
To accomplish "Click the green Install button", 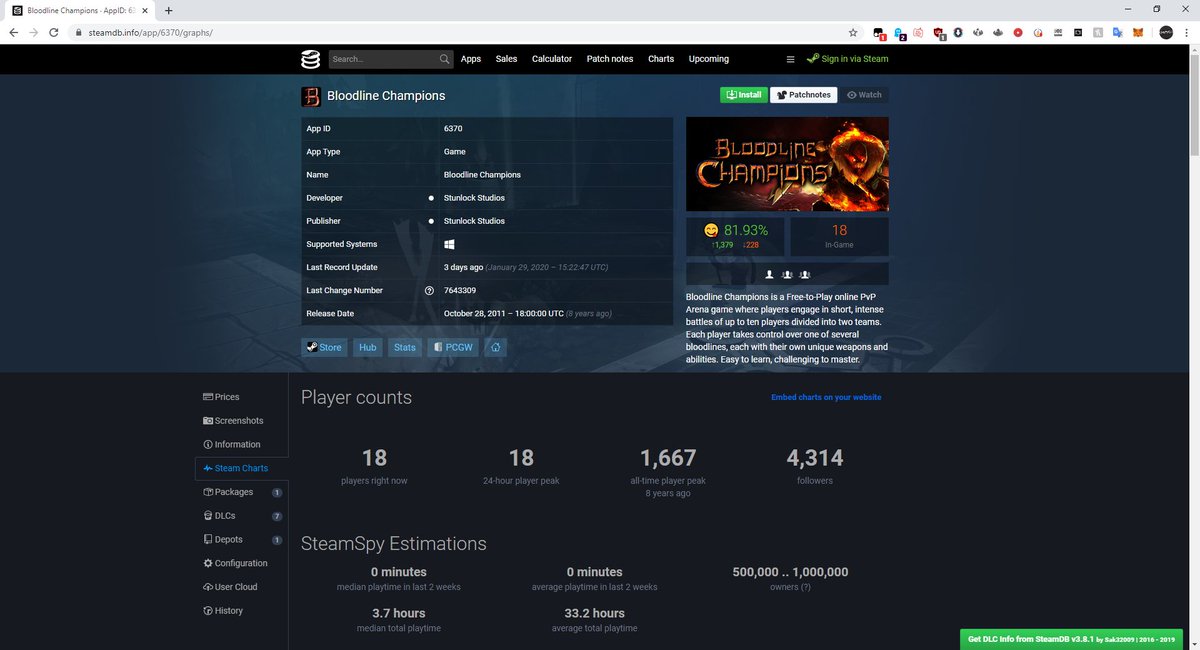I will click(x=743, y=95).
